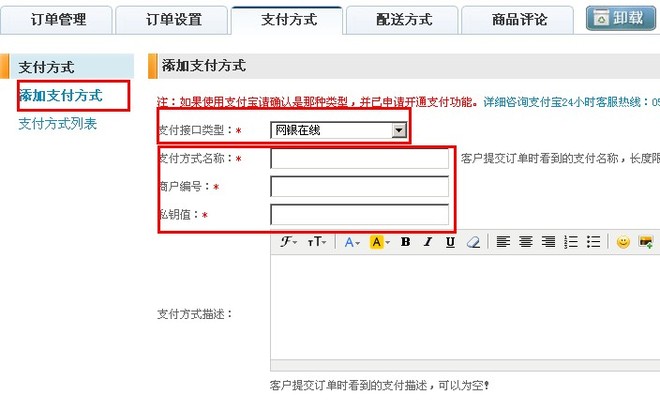Screen dimensions: 660x410
Task: Insert a numbered list
Action: tap(571, 242)
